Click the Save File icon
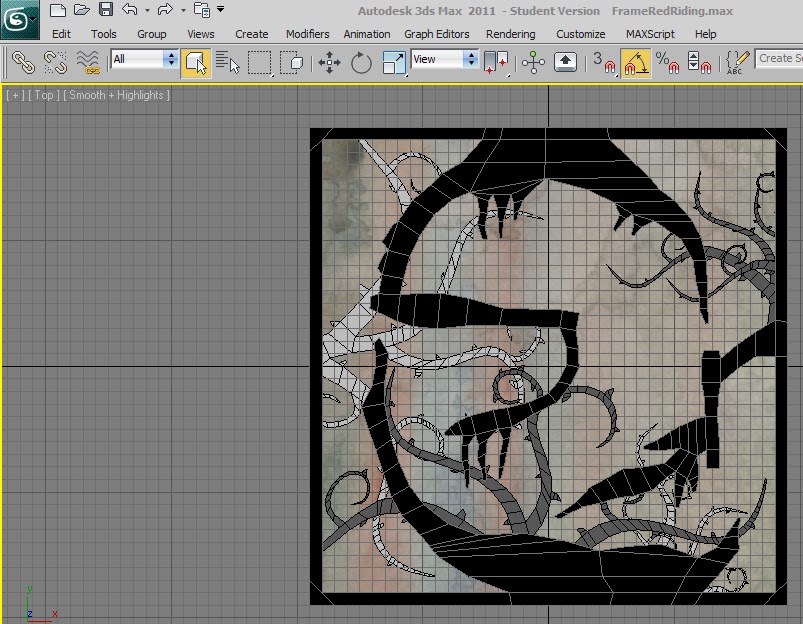 pos(106,9)
